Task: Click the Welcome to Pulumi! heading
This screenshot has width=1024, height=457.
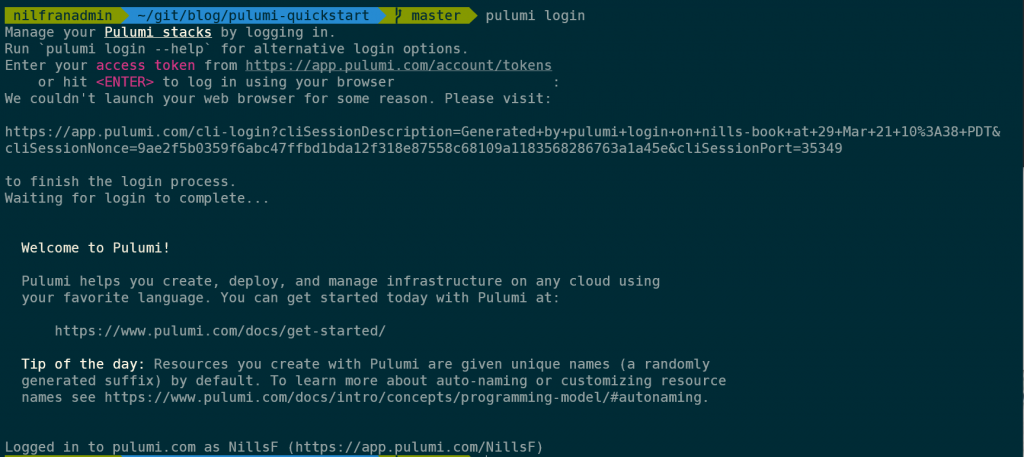Action: pyautogui.click(x=96, y=248)
